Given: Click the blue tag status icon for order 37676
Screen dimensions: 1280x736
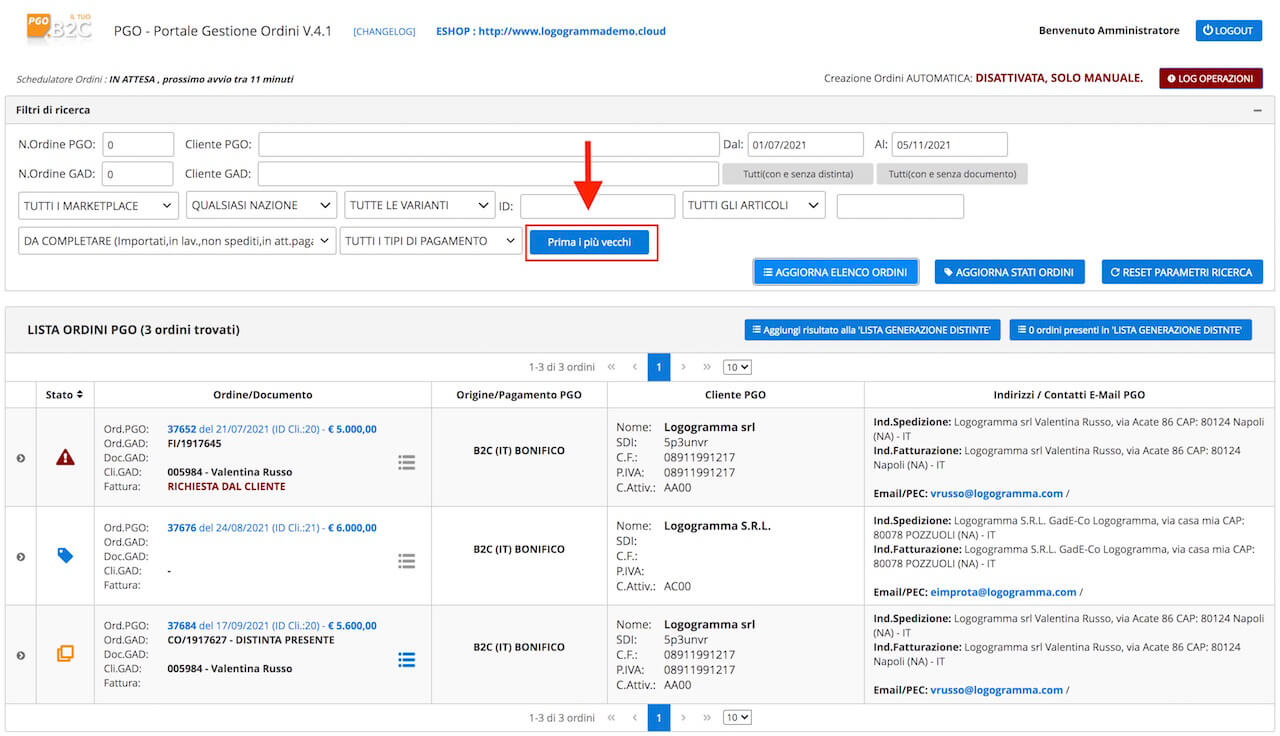Looking at the screenshot, I should [x=65, y=555].
